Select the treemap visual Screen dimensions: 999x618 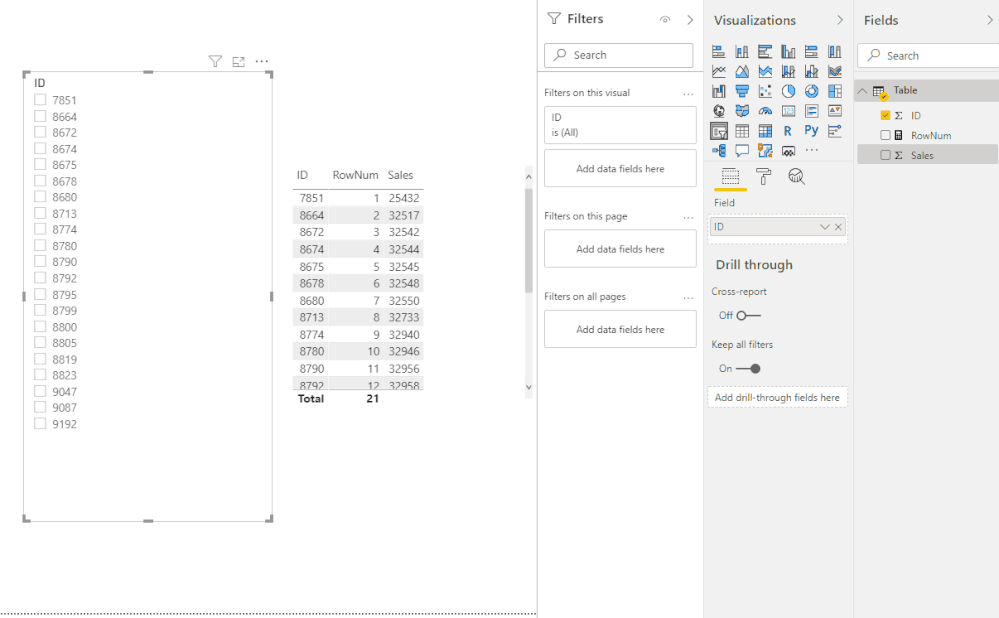835,91
